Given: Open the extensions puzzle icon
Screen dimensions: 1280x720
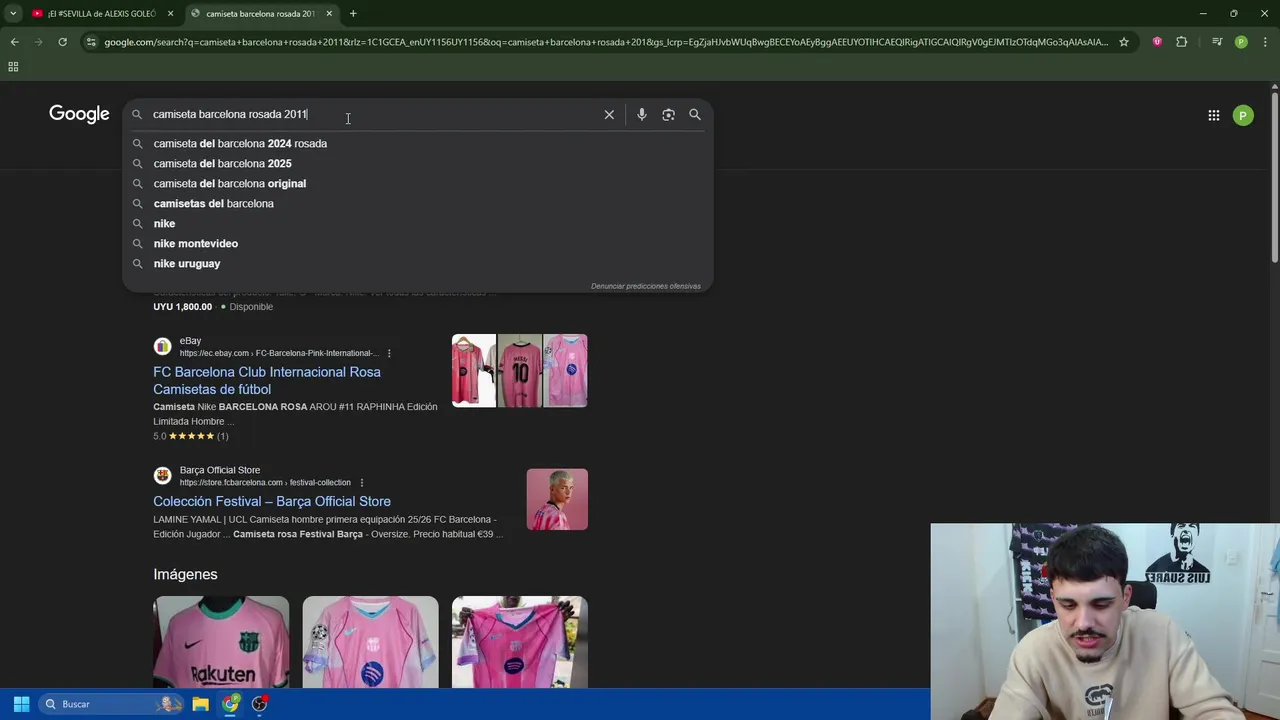Looking at the screenshot, I should coord(1181,42).
